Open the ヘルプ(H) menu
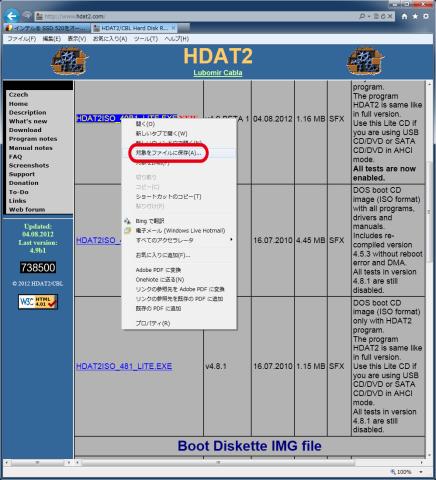 pyautogui.click(x=176, y=39)
